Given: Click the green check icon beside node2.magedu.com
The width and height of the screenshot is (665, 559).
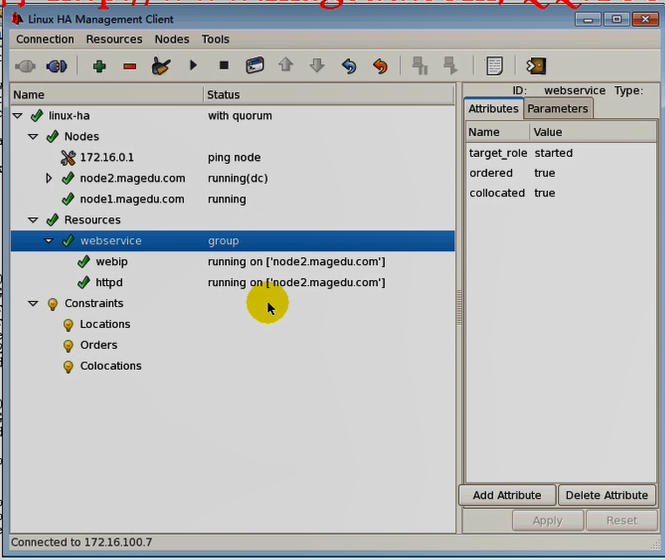Looking at the screenshot, I should coord(68,178).
